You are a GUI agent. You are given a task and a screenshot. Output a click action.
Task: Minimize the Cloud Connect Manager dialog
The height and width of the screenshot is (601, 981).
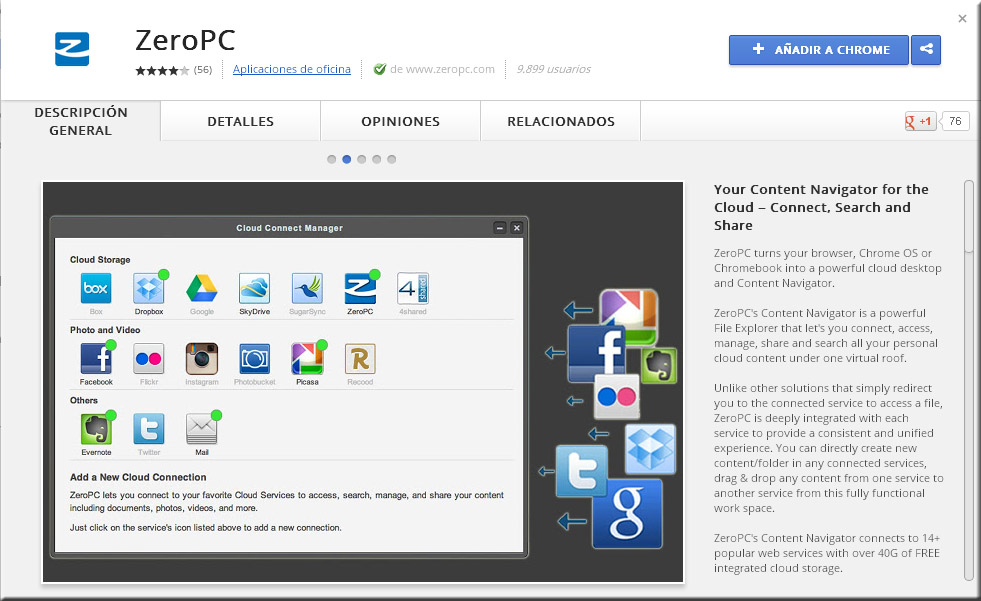coord(500,228)
